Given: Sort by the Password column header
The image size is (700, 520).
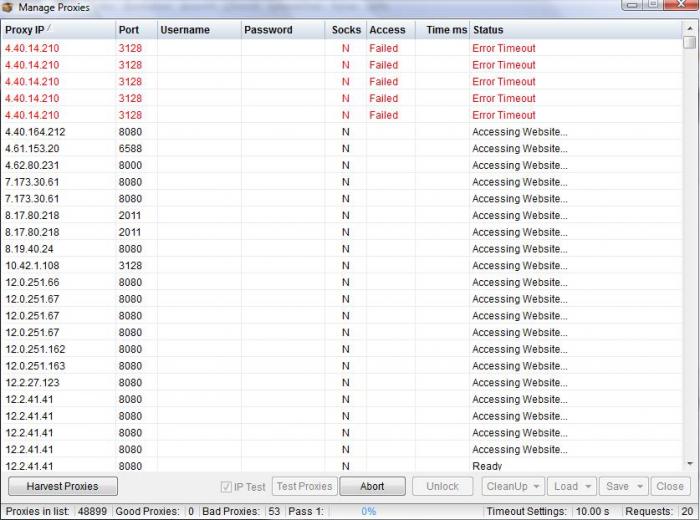Looking at the screenshot, I should (x=283, y=30).
